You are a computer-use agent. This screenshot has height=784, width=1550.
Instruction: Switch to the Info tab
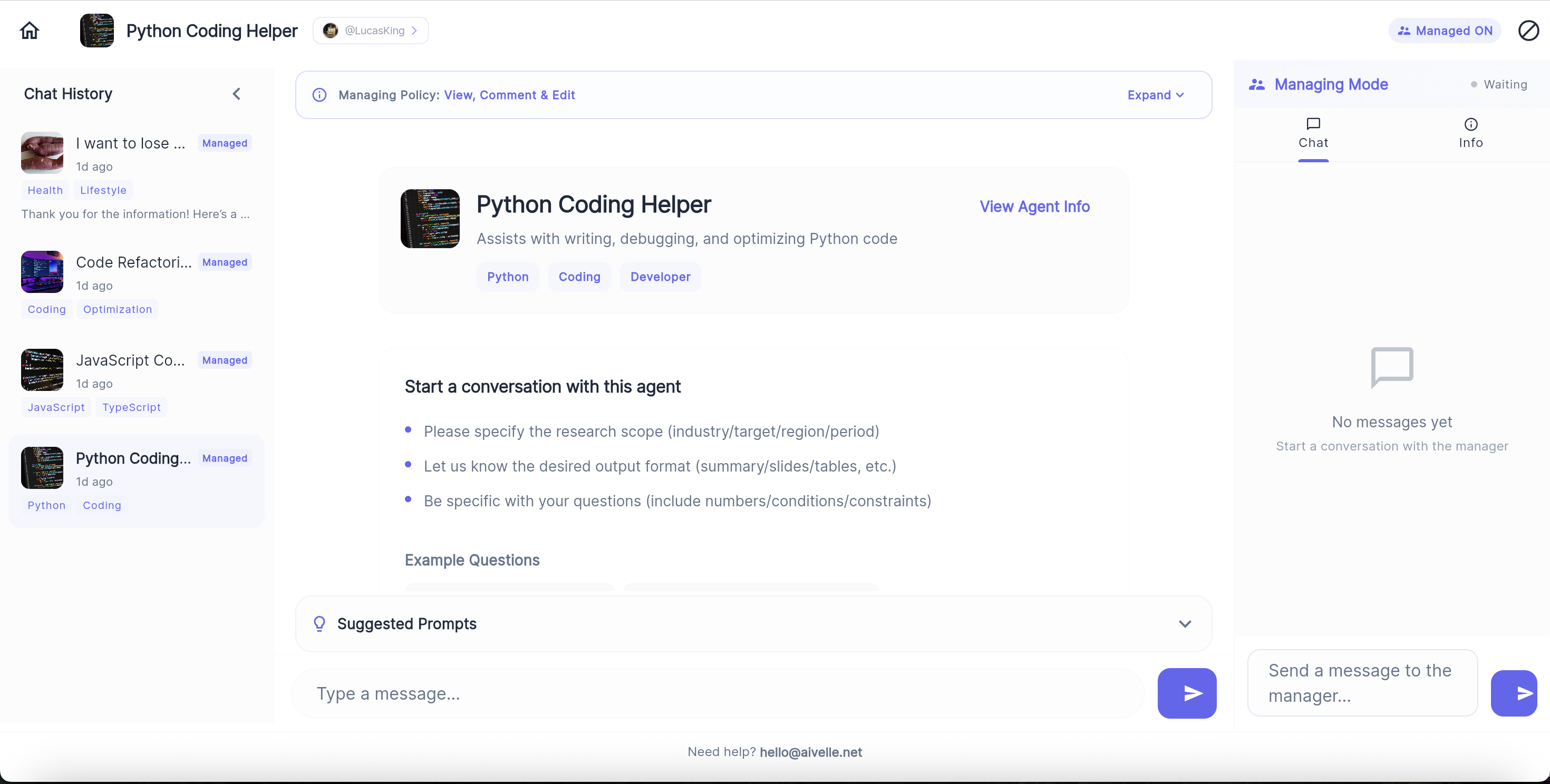(1470, 133)
